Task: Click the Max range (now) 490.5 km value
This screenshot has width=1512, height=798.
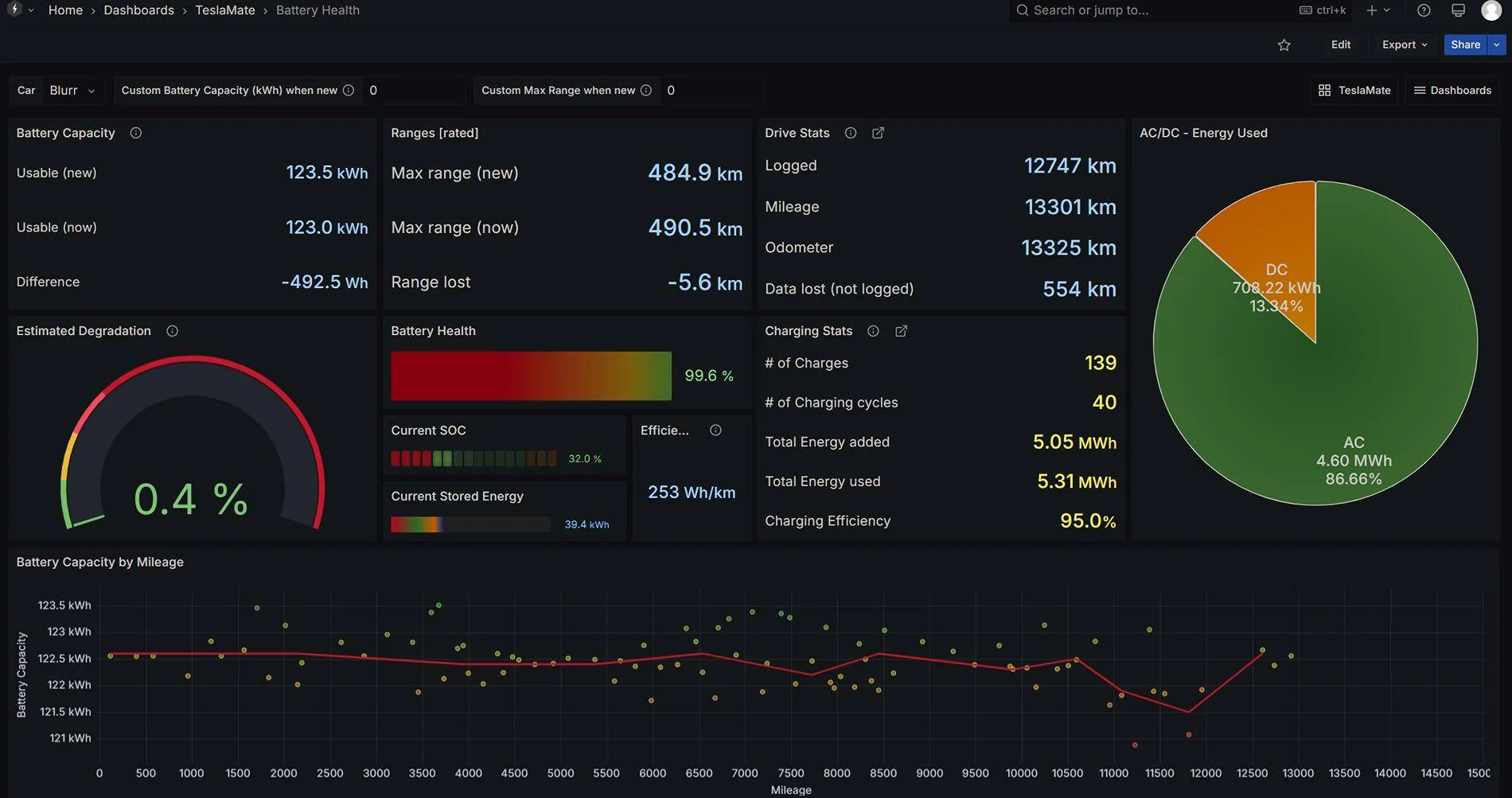Action: click(695, 228)
